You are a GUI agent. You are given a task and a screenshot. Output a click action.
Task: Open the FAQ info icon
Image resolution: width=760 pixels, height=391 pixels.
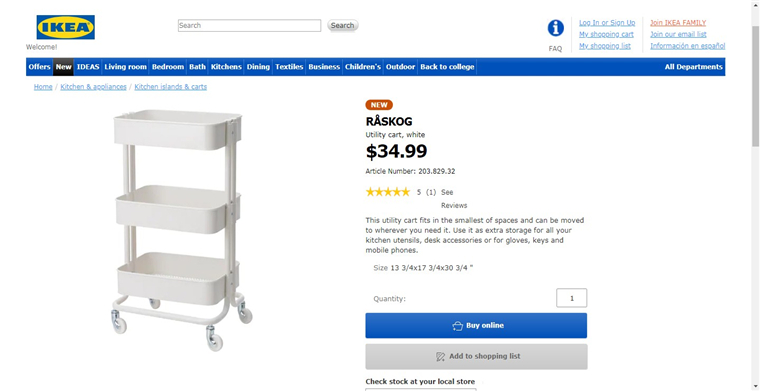click(x=555, y=28)
